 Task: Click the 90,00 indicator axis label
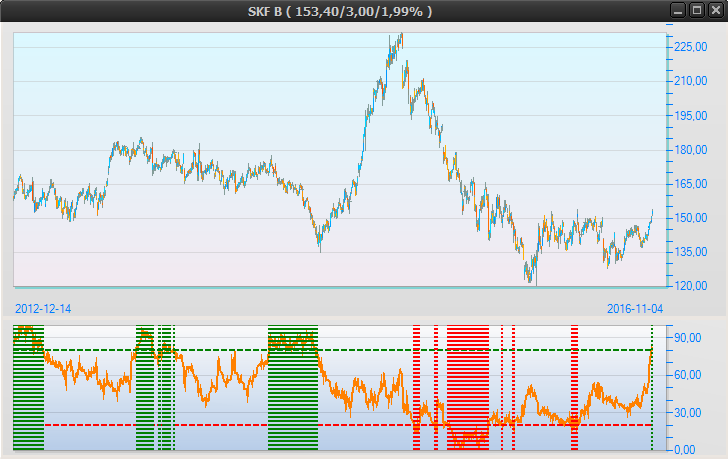click(688, 338)
